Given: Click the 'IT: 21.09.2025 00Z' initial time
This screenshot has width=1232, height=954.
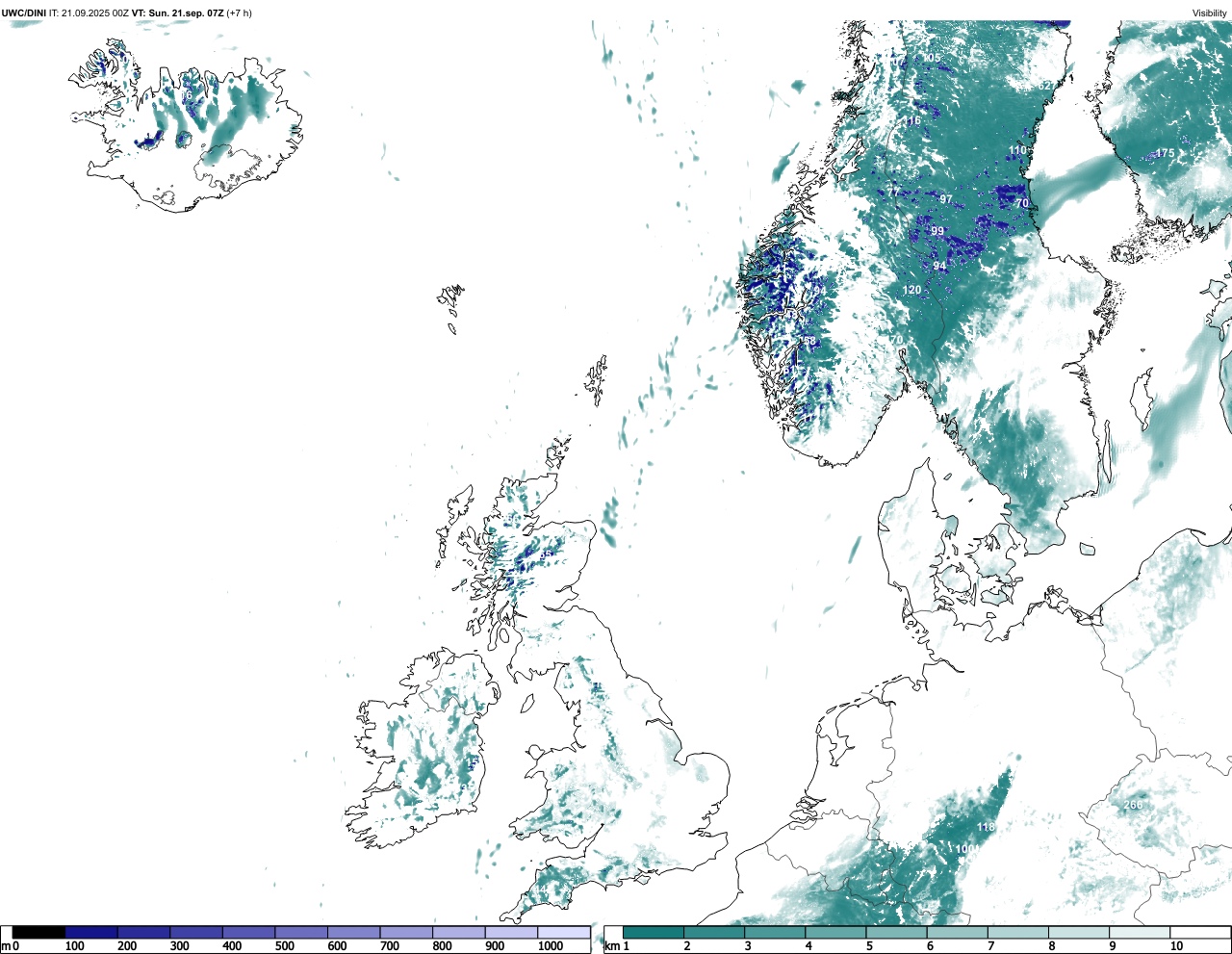Looking at the screenshot, I should [89, 13].
